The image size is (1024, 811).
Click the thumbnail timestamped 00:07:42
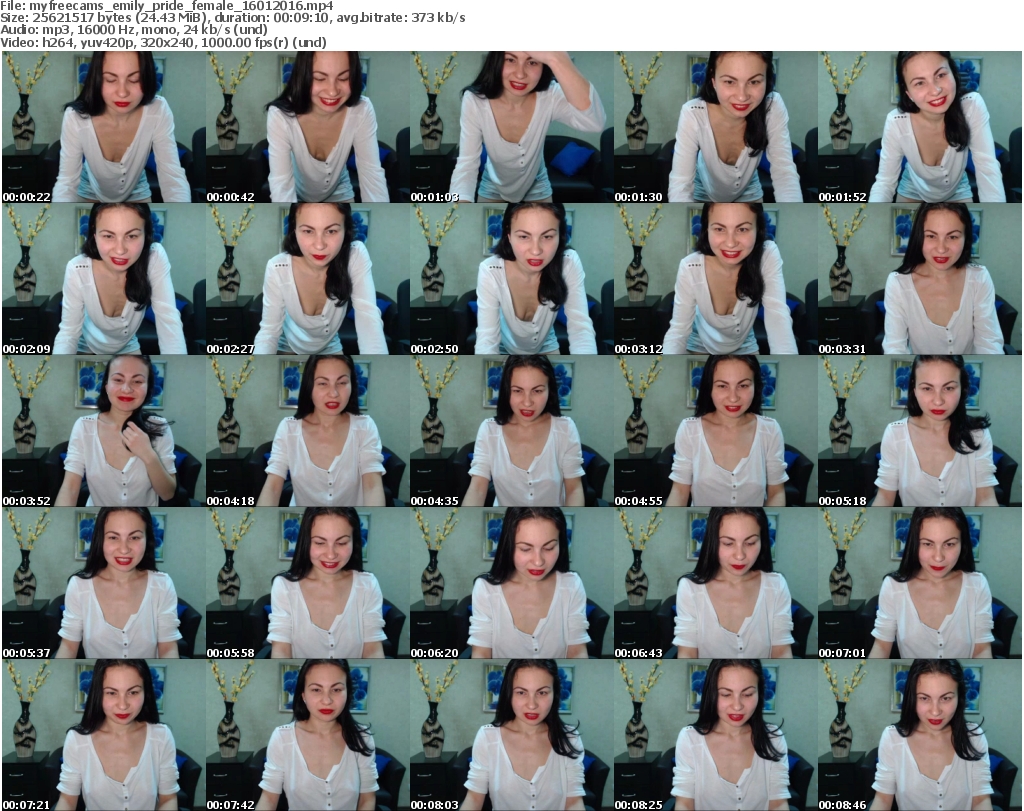307,735
